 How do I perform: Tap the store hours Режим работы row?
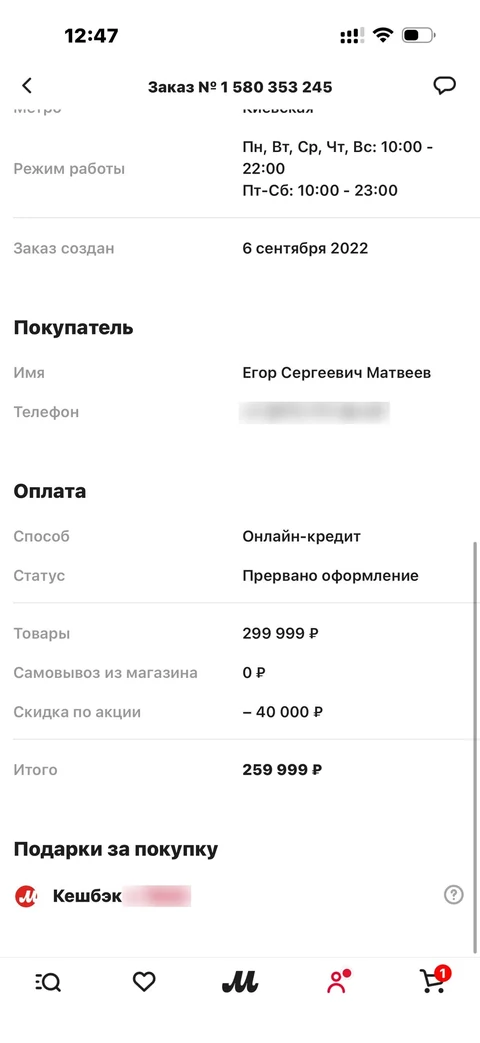pyautogui.click(x=240, y=169)
